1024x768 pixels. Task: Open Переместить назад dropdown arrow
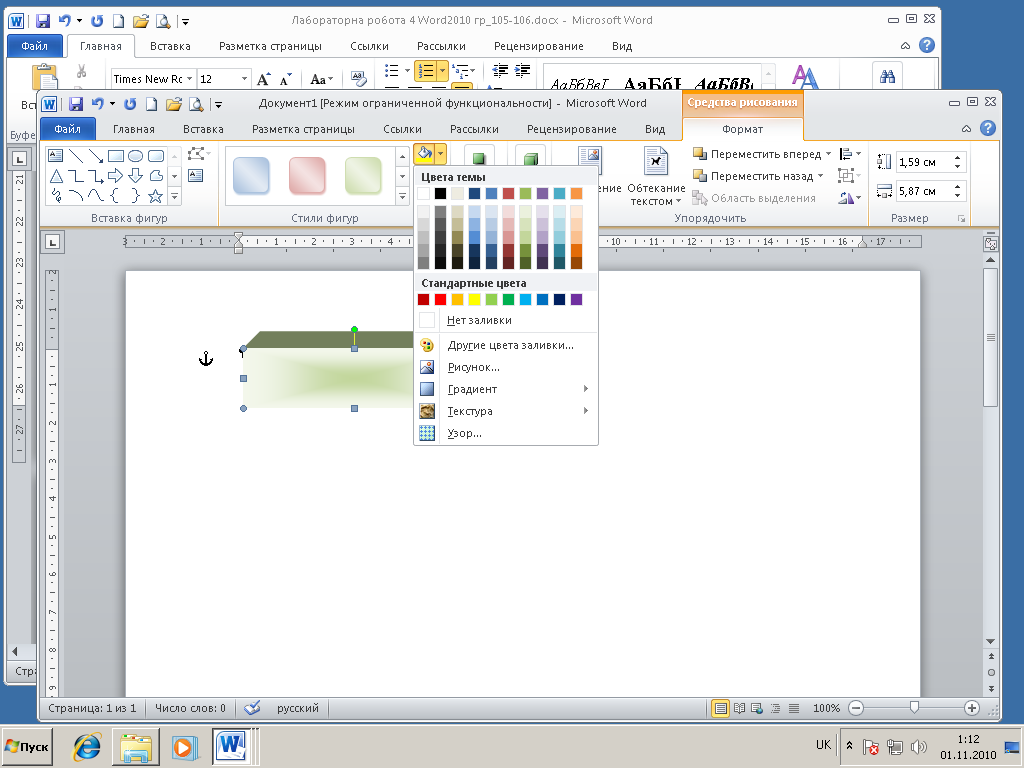pos(820,176)
